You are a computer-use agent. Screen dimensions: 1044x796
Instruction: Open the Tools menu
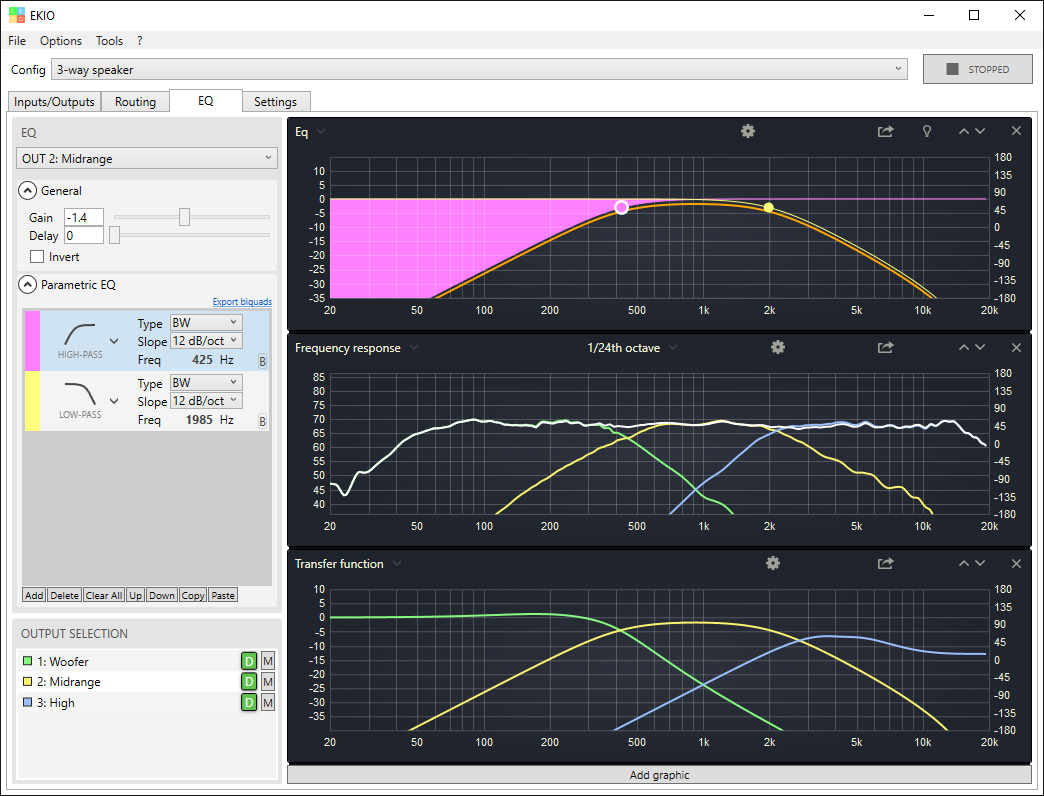[109, 41]
